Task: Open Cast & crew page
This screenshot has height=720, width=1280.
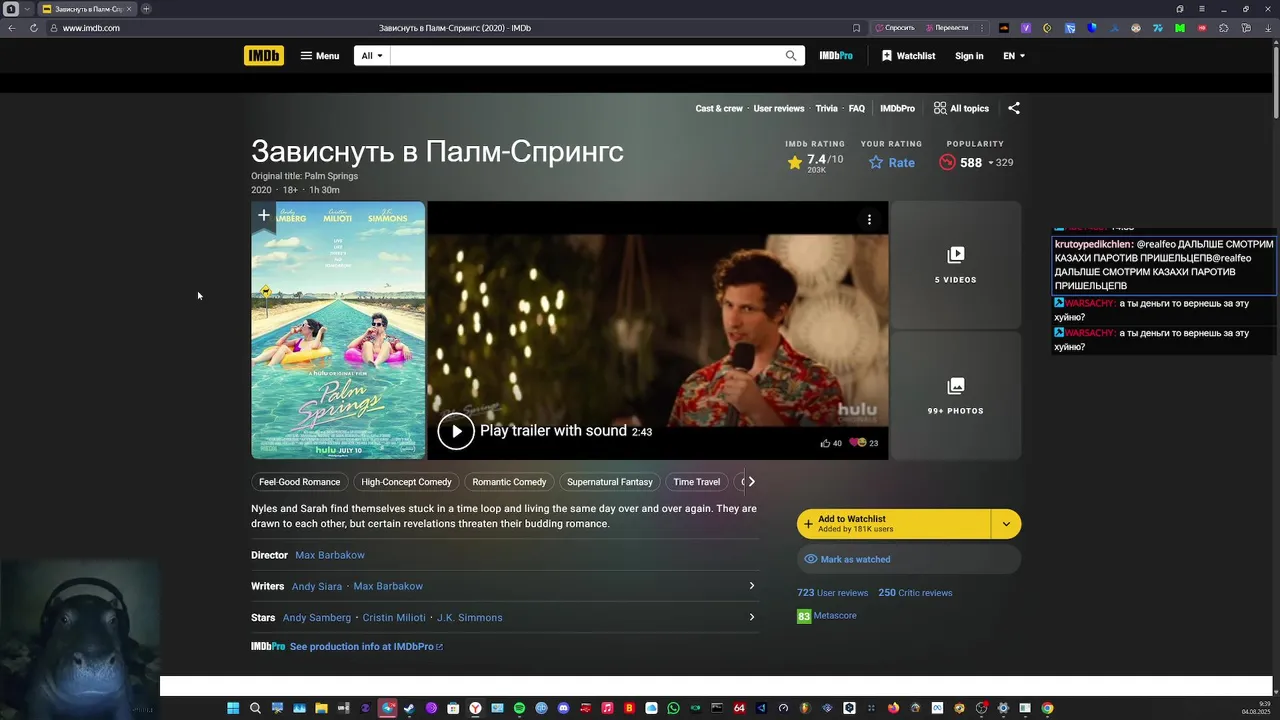Action: pyautogui.click(x=719, y=108)
